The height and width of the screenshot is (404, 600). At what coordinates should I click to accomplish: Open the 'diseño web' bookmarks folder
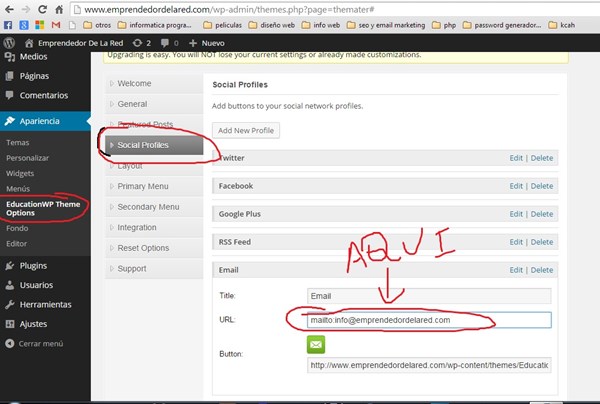point(272,25)
